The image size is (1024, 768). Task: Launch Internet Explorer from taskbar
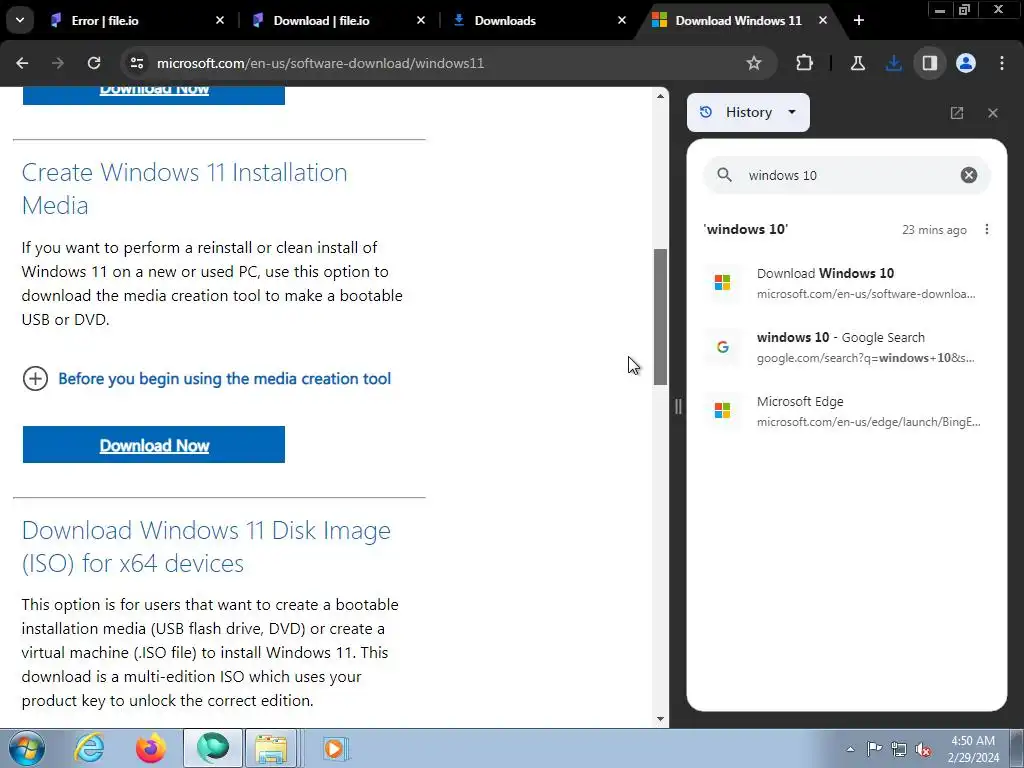pyautogui.click(x=89, y=748)
